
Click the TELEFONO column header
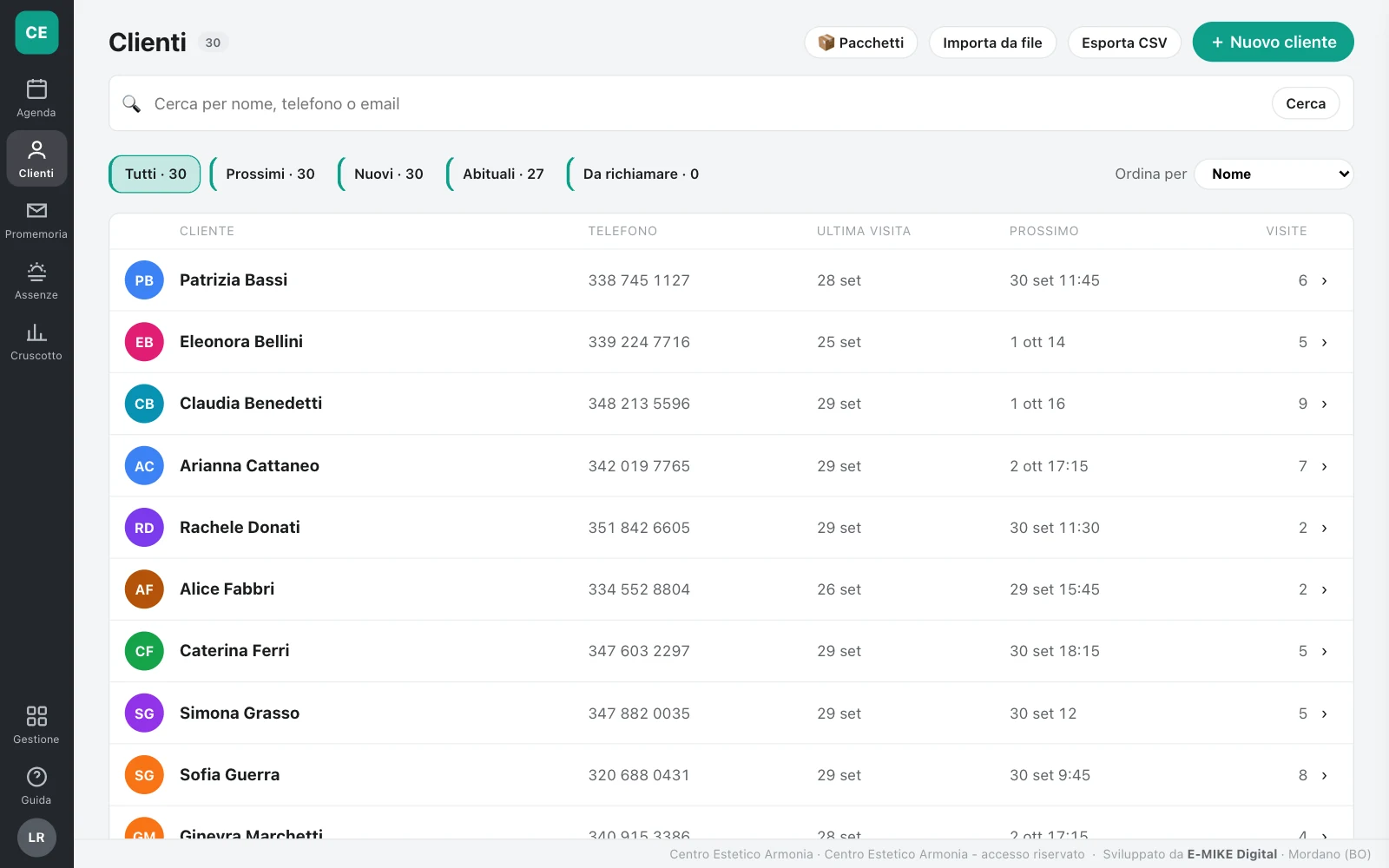622,231
